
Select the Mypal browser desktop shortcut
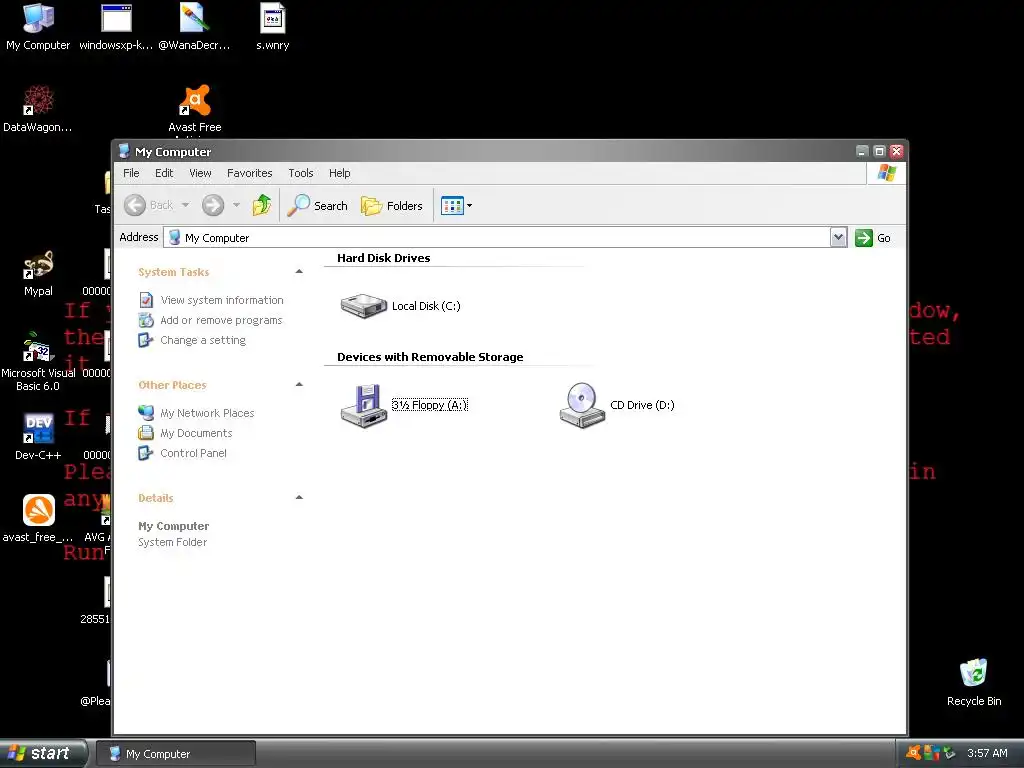pos(38,264)
